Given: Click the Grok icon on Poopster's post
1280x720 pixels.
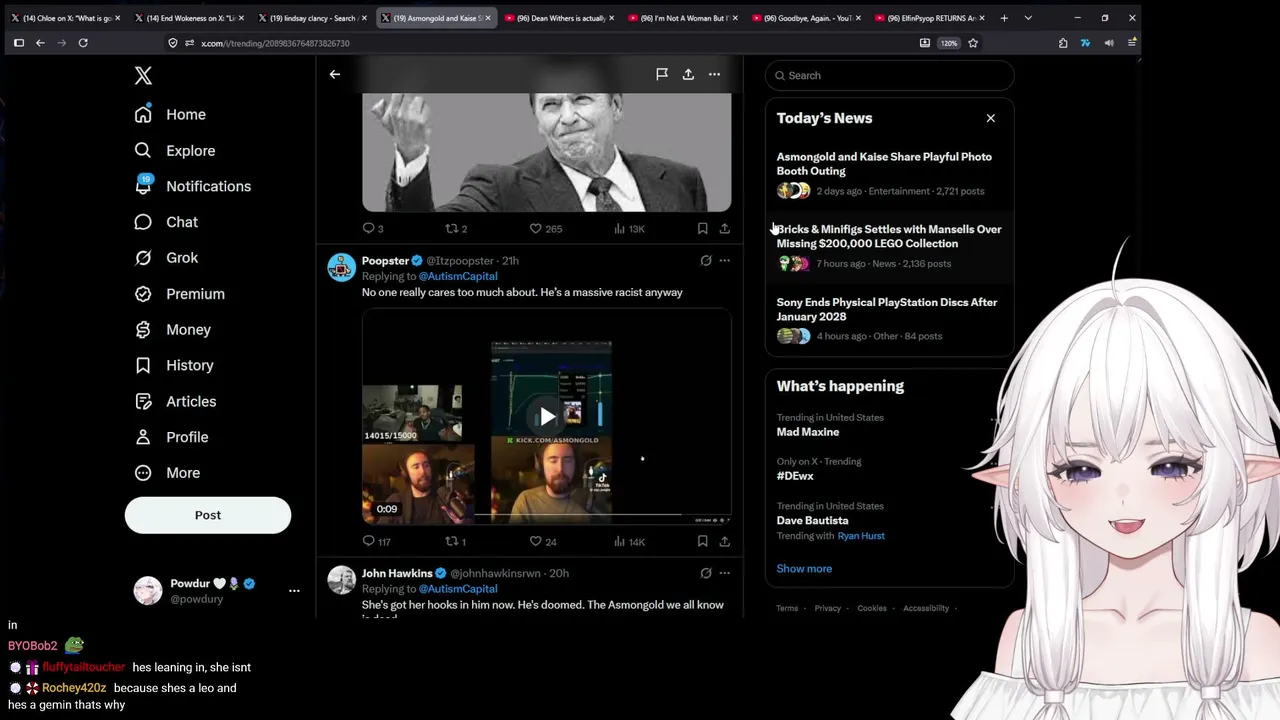Looking at the screenshot, I should pos(706,261).
